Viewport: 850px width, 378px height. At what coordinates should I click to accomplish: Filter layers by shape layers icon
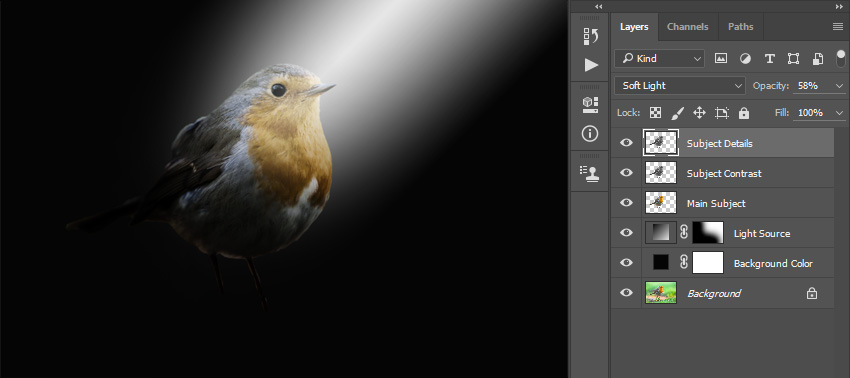(x=793, y=59)
